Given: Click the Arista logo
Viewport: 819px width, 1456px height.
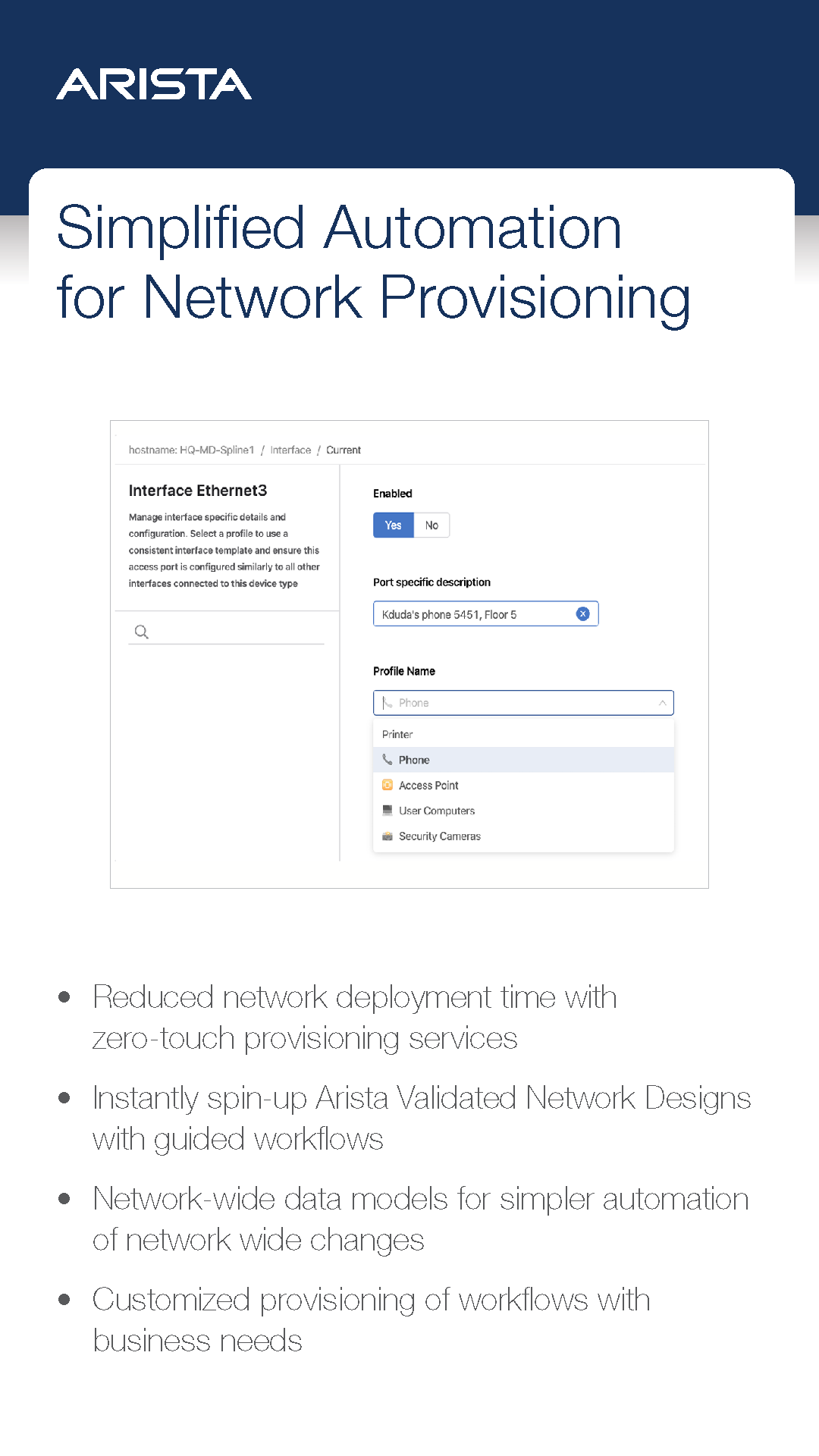Looking at the screenshot, I should coord(154,84).
